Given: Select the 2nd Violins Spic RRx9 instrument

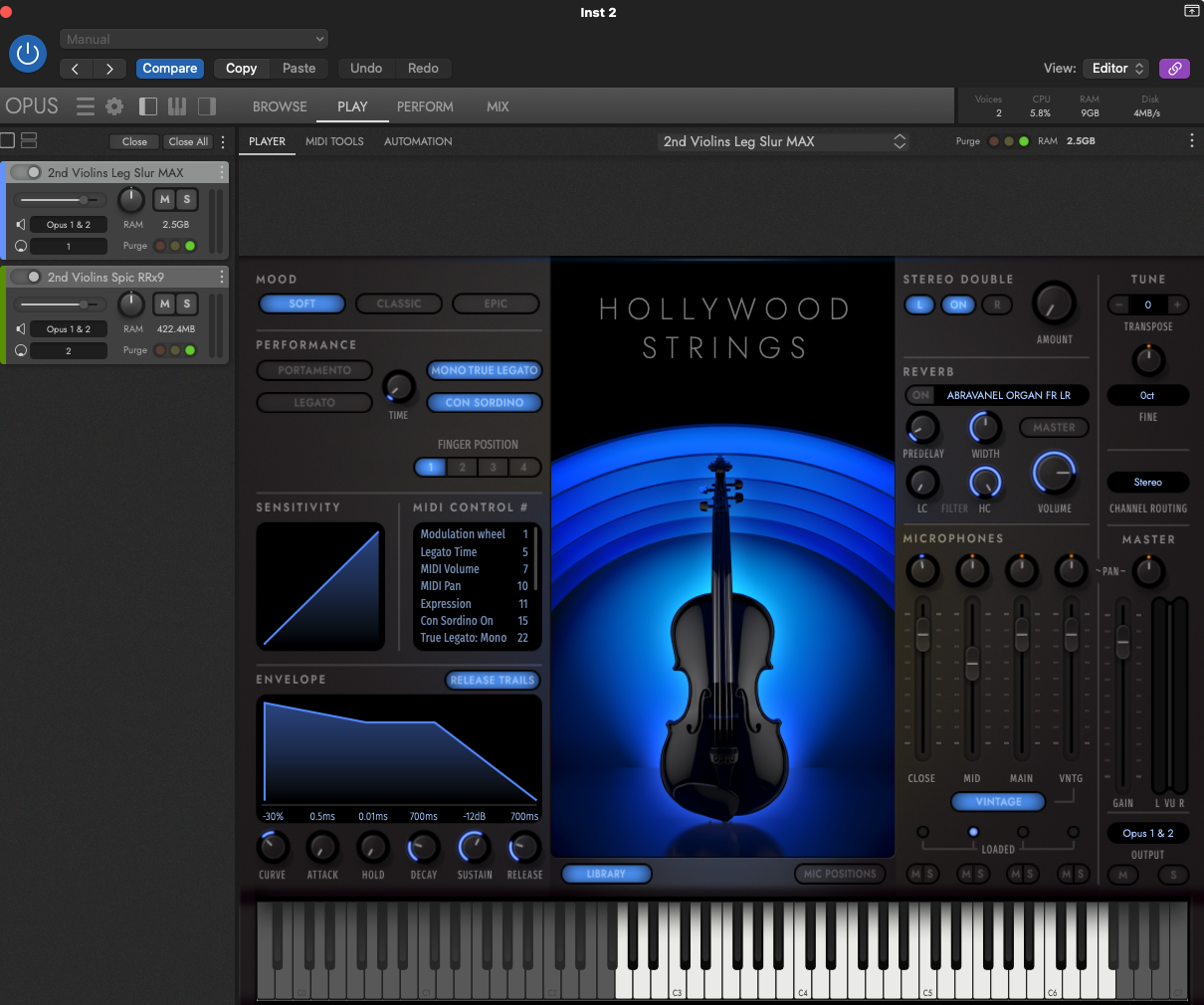Looking at the screenshot, I should [x=105, y=278].
